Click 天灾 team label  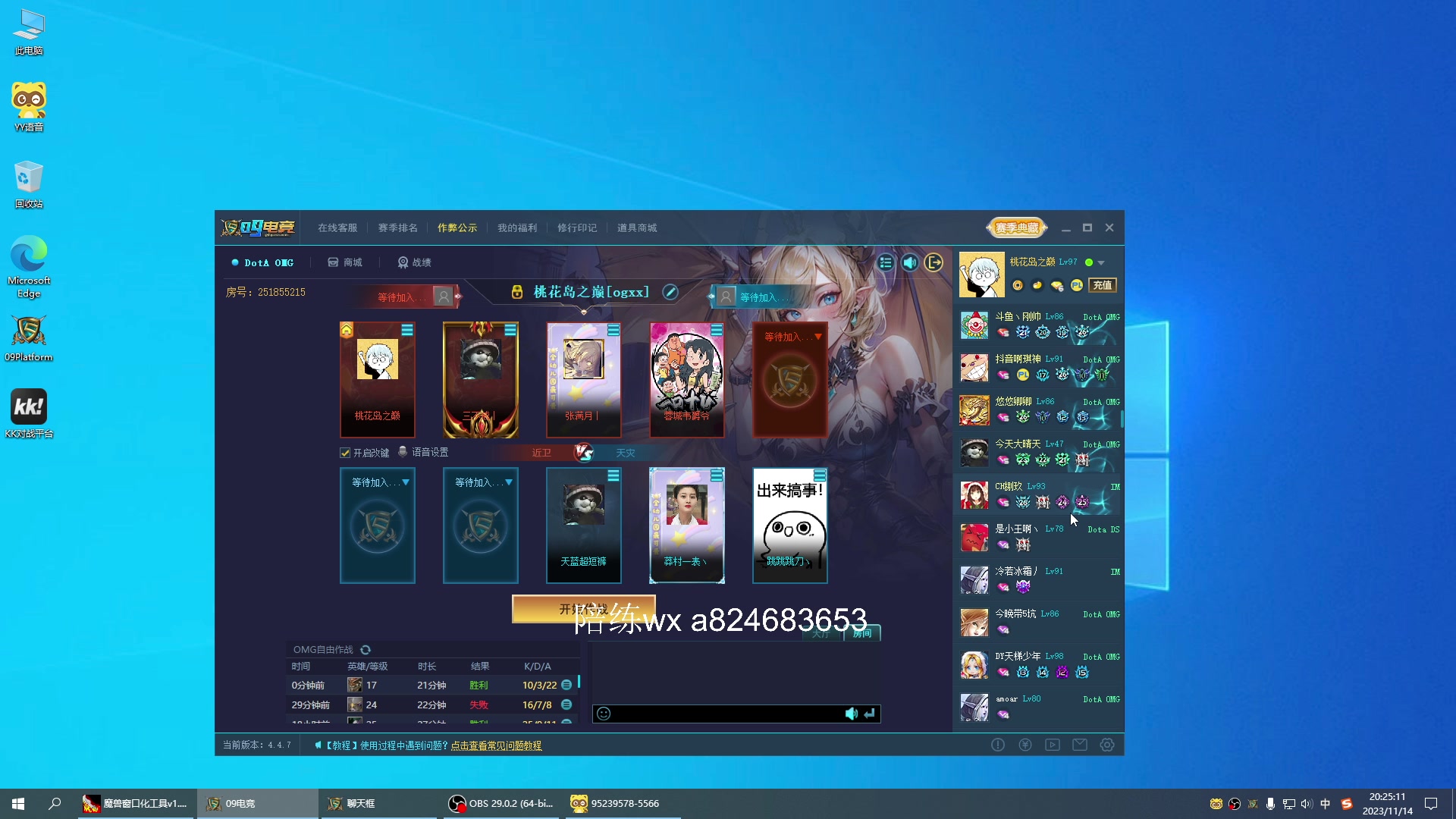point(626,453)
